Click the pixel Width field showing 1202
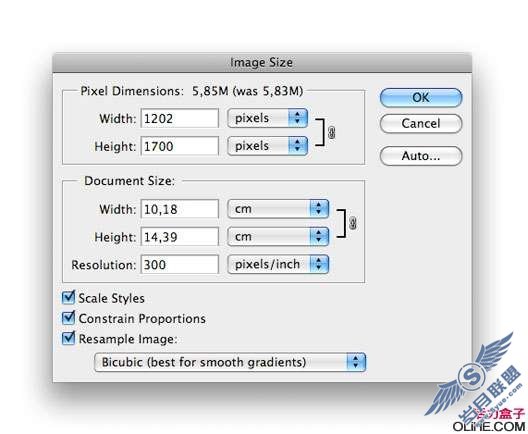 pyautogui.click(x=179, y=118)
